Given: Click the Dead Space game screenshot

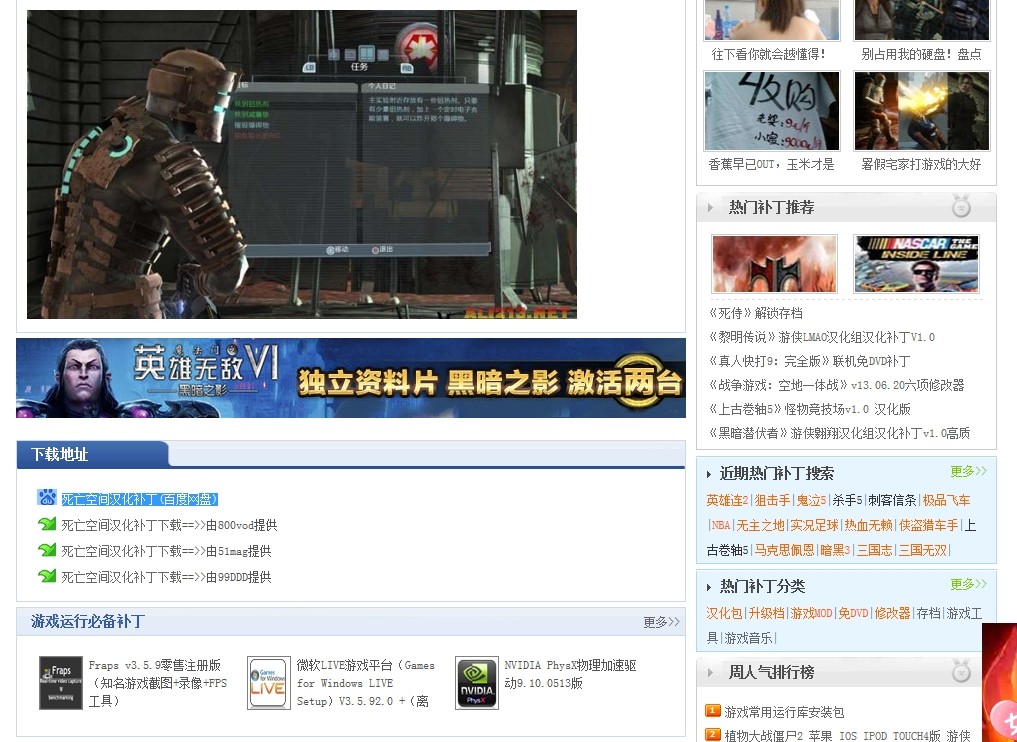Looking at the screenshot, I should pyautogui.click(x=302, y=164).
